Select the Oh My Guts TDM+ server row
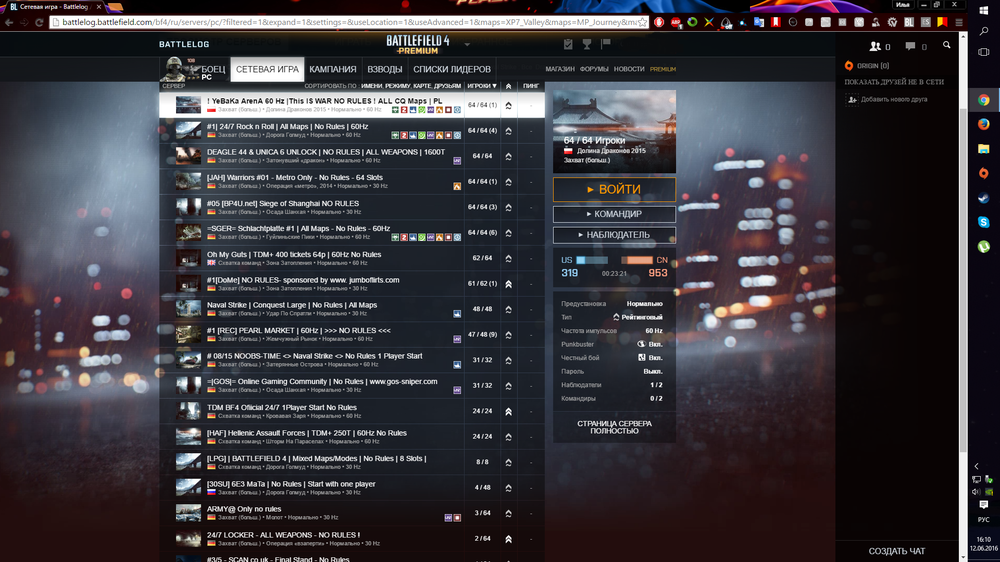Image resolution: width=1000 pixels, height=562 pixels. click(352, 258)
